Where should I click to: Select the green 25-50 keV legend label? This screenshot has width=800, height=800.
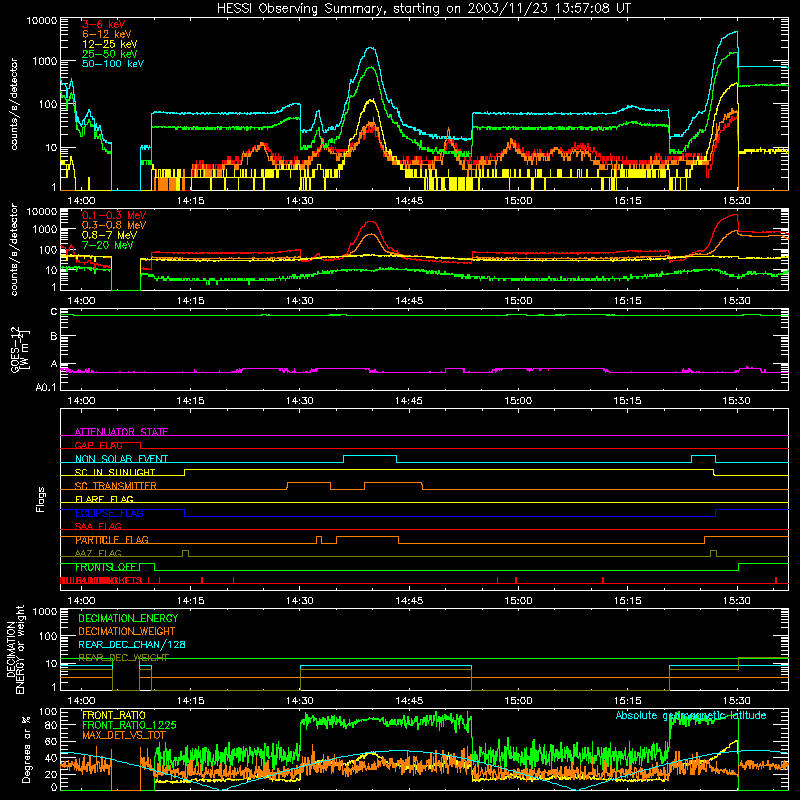click(x=109, y=54)
